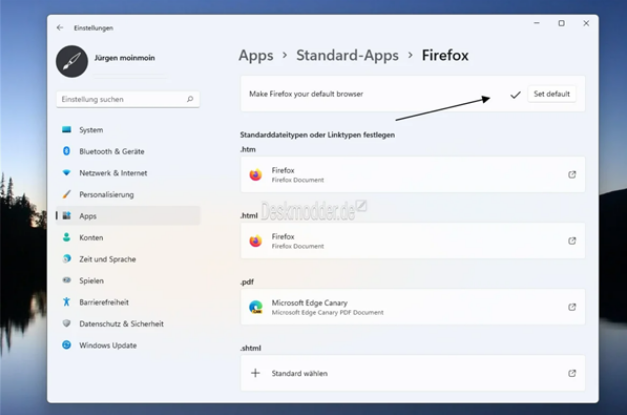Click the Microsoft Edge Canary text

[310, 303]
